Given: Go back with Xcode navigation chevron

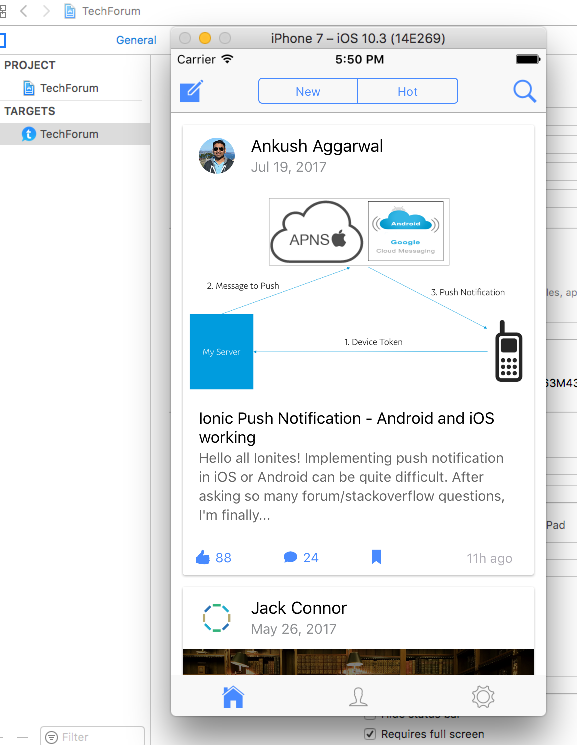Looking at the screenshot, I should point(23,11).
